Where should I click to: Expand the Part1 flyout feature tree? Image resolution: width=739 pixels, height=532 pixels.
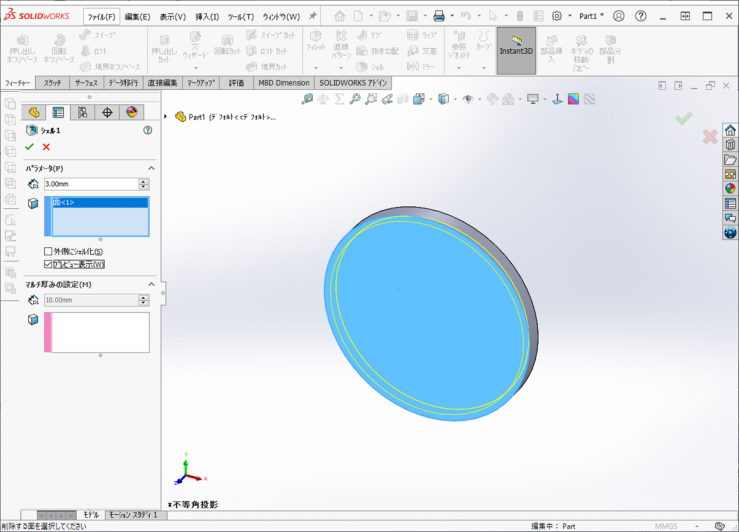166,117
